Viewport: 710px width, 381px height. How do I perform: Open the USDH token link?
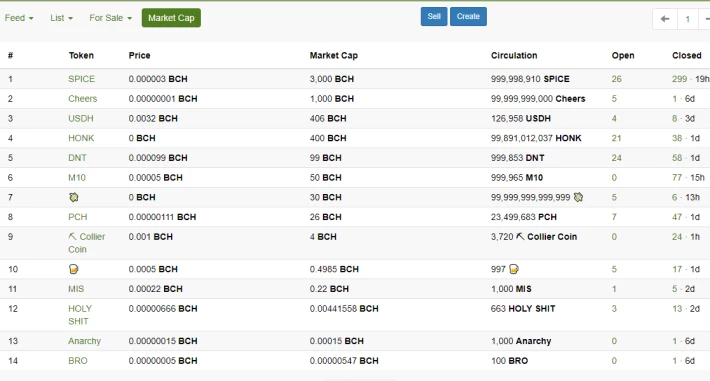click(81, 119)
